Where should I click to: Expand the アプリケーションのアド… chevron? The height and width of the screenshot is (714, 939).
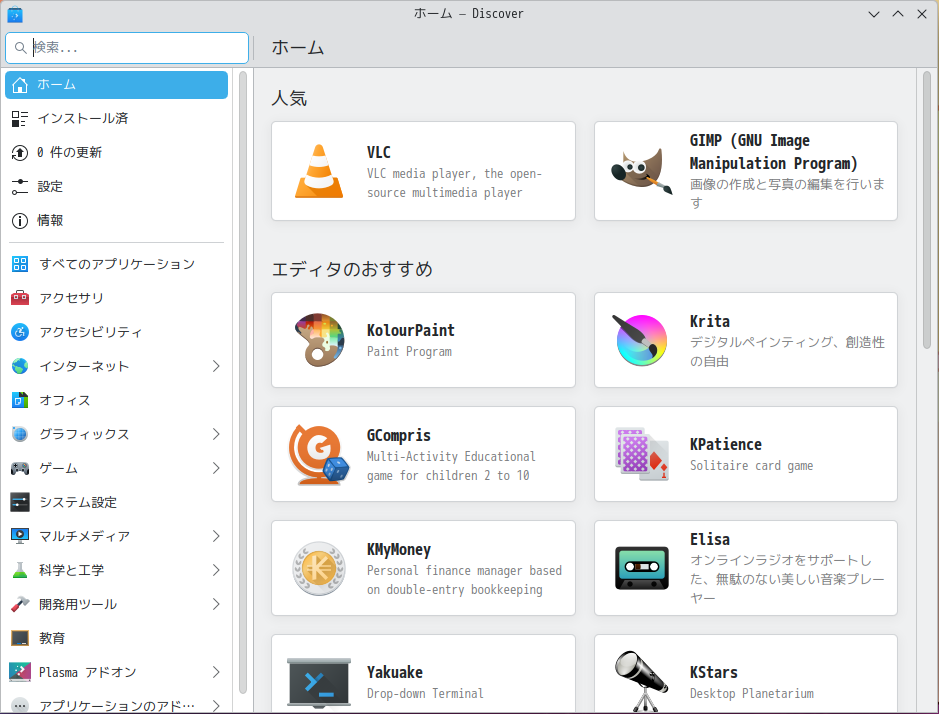click(216, 706)
